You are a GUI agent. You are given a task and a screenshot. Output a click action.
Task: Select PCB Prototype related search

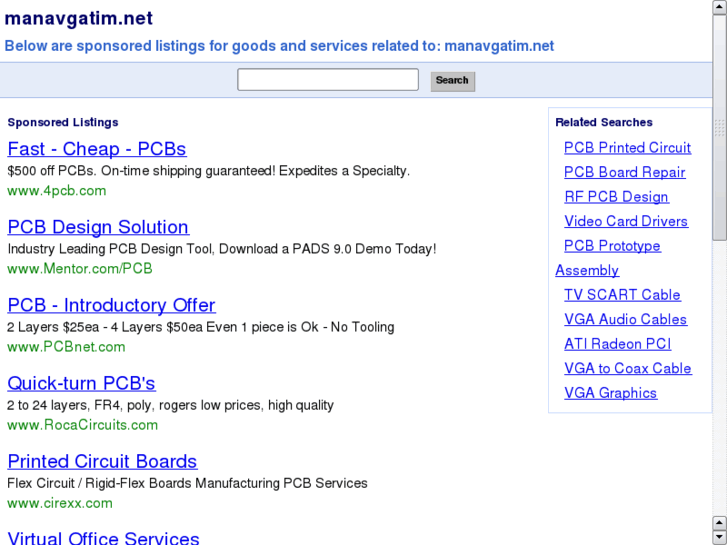612,246
